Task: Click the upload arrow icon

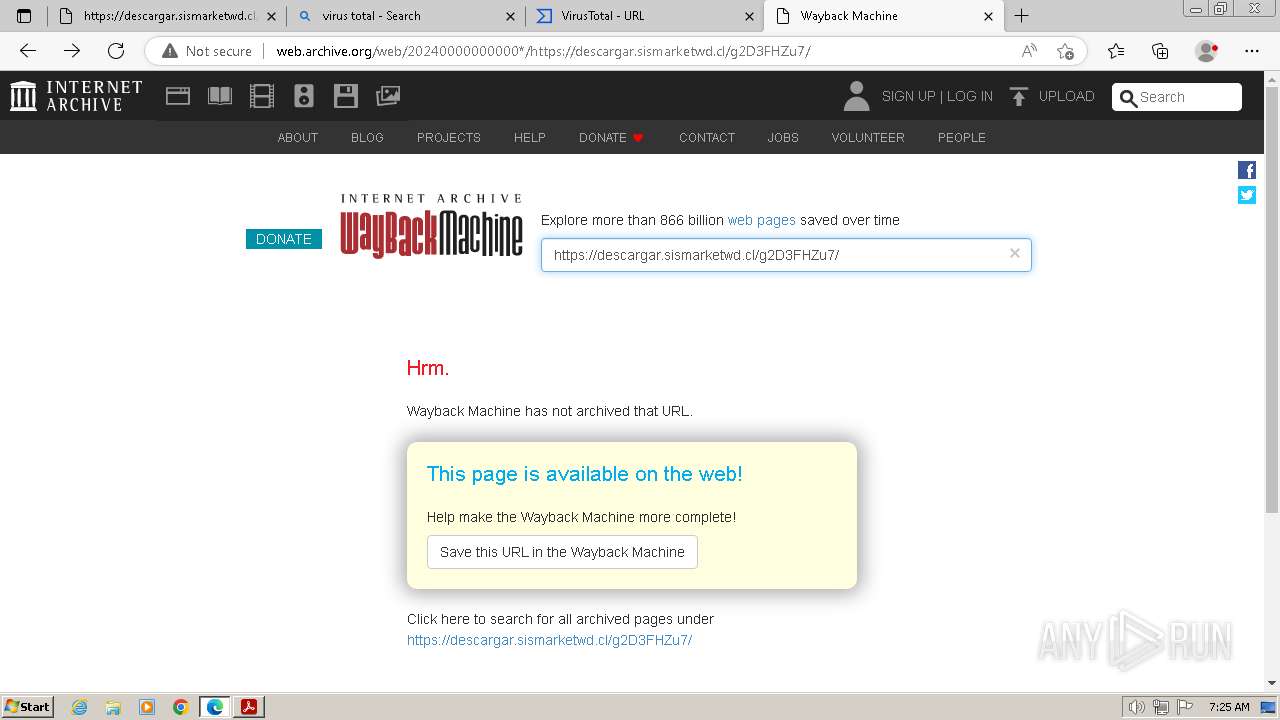Action: [1019, 96]
